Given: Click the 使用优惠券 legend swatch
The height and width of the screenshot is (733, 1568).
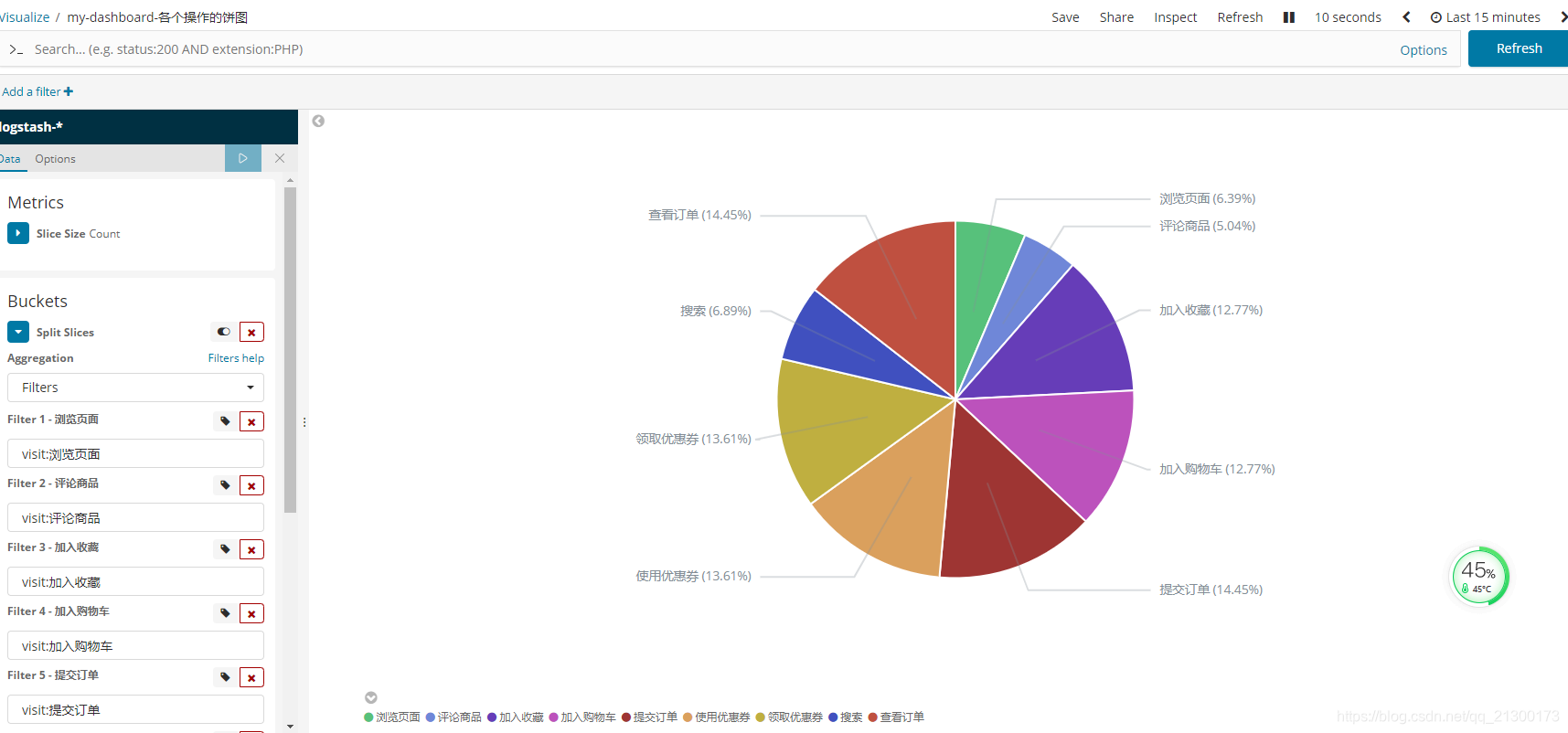Looking at the screenshot, I should pyautogui.click(x=688, y=717).
